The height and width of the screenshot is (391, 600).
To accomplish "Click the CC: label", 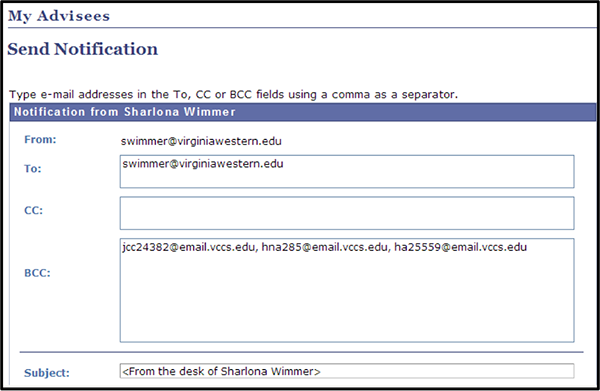I will 34,210.
